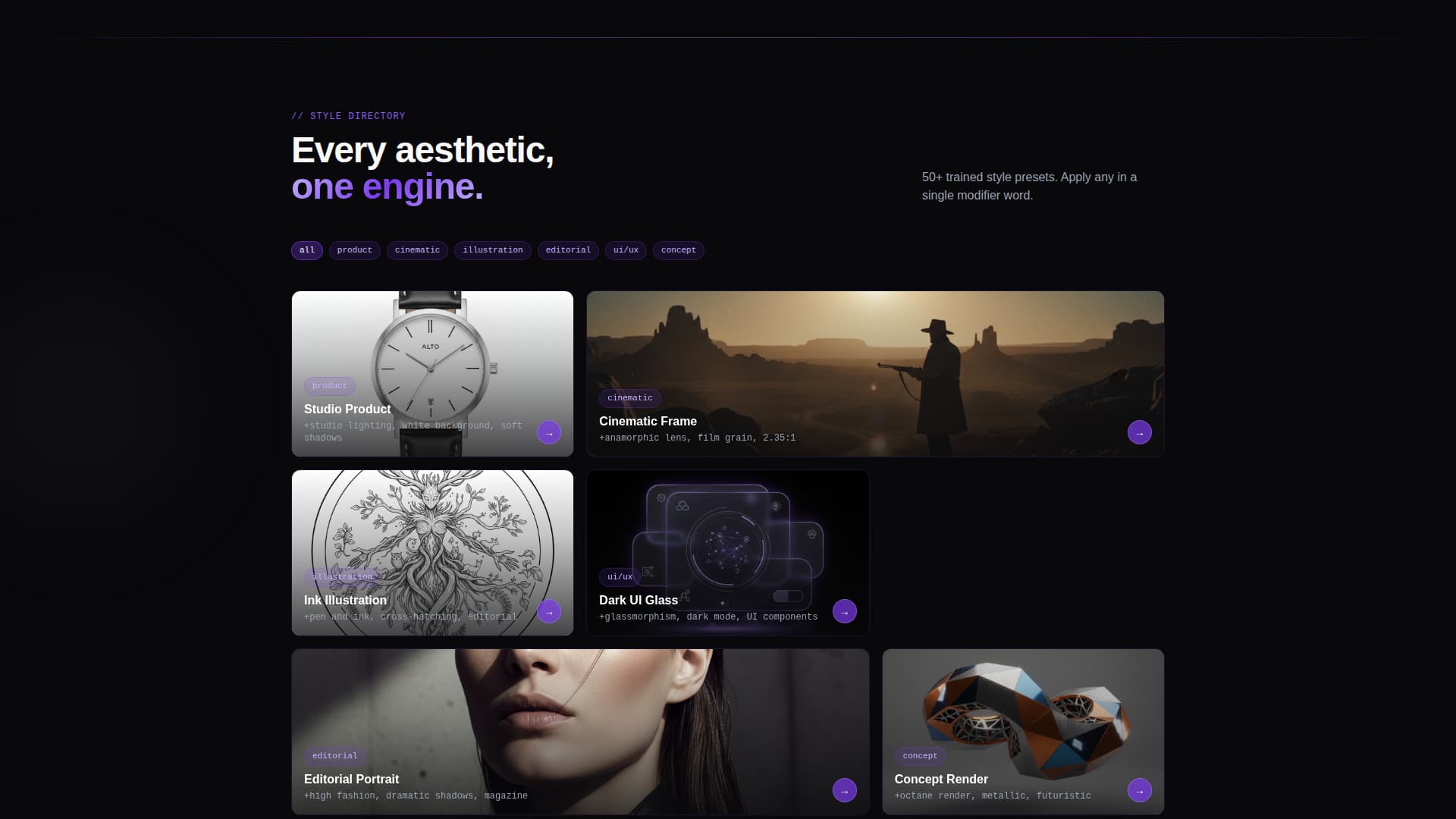Click the home icon on the right glass panel
Screen dimensions: 1456x819
coord(811,534)
